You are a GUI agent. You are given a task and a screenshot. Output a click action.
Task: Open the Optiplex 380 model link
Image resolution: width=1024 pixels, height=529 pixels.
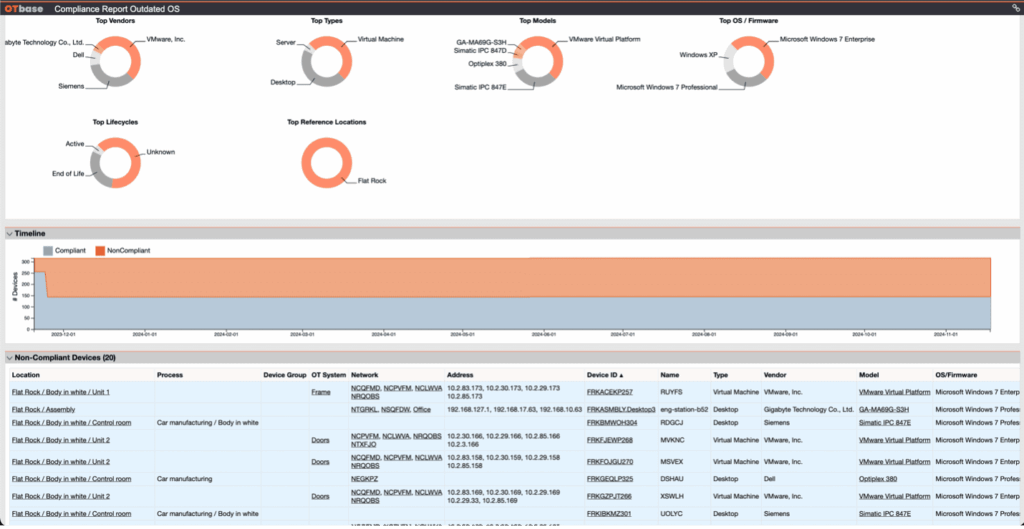[x=879, y=479]
